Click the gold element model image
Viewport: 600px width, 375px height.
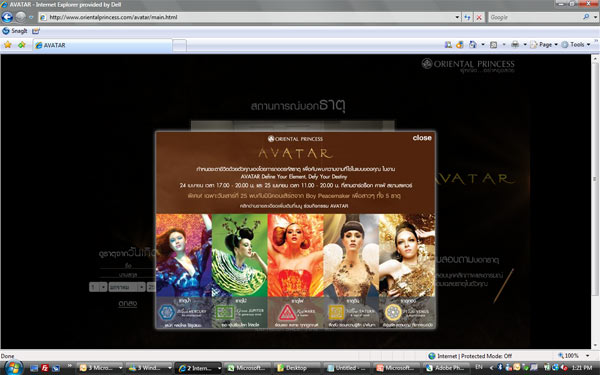tap(407, 255)
